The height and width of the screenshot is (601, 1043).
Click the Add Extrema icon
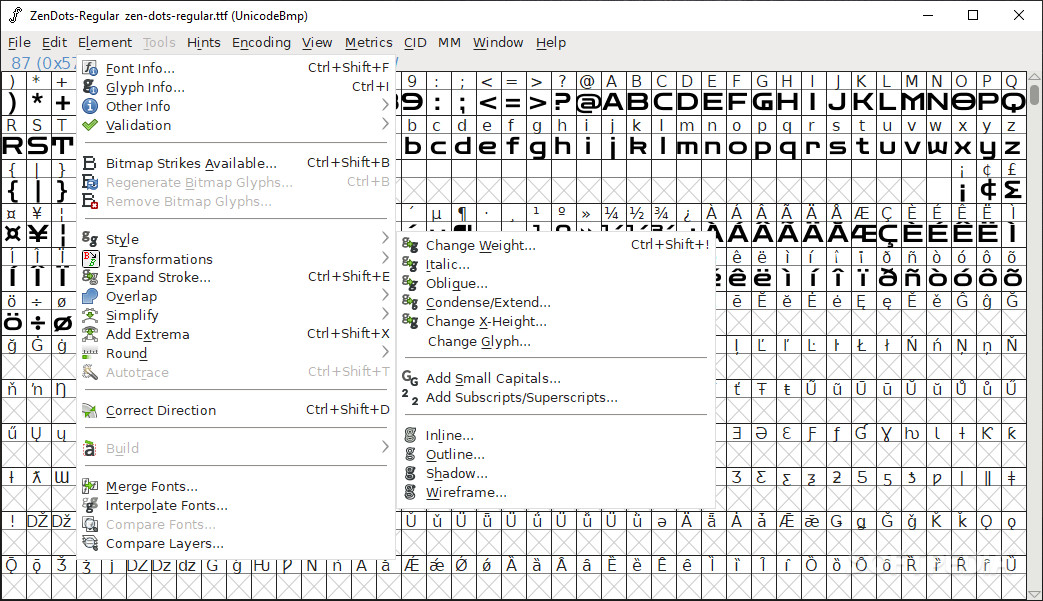(90, 334)
